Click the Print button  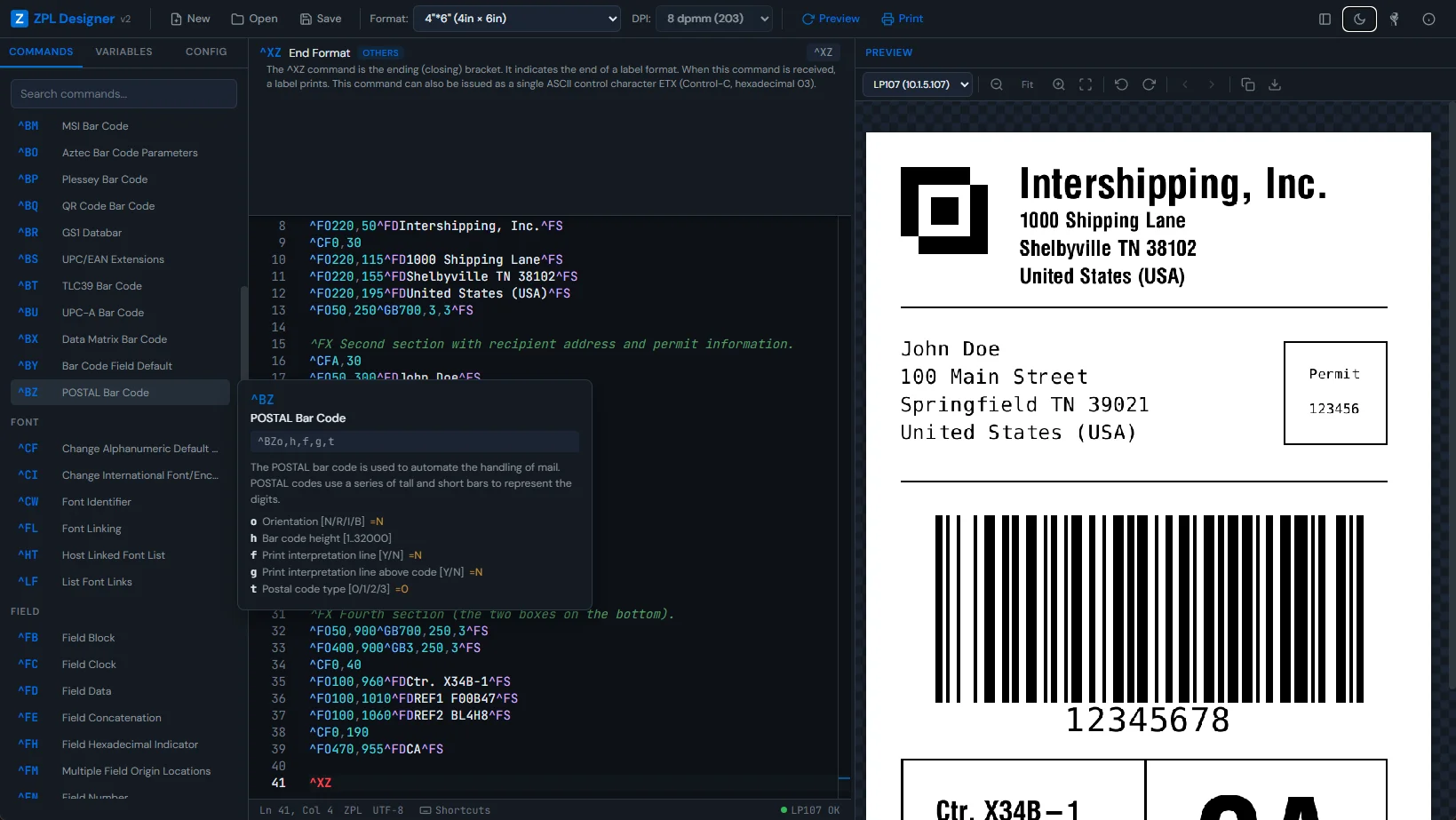pos(903,19)
